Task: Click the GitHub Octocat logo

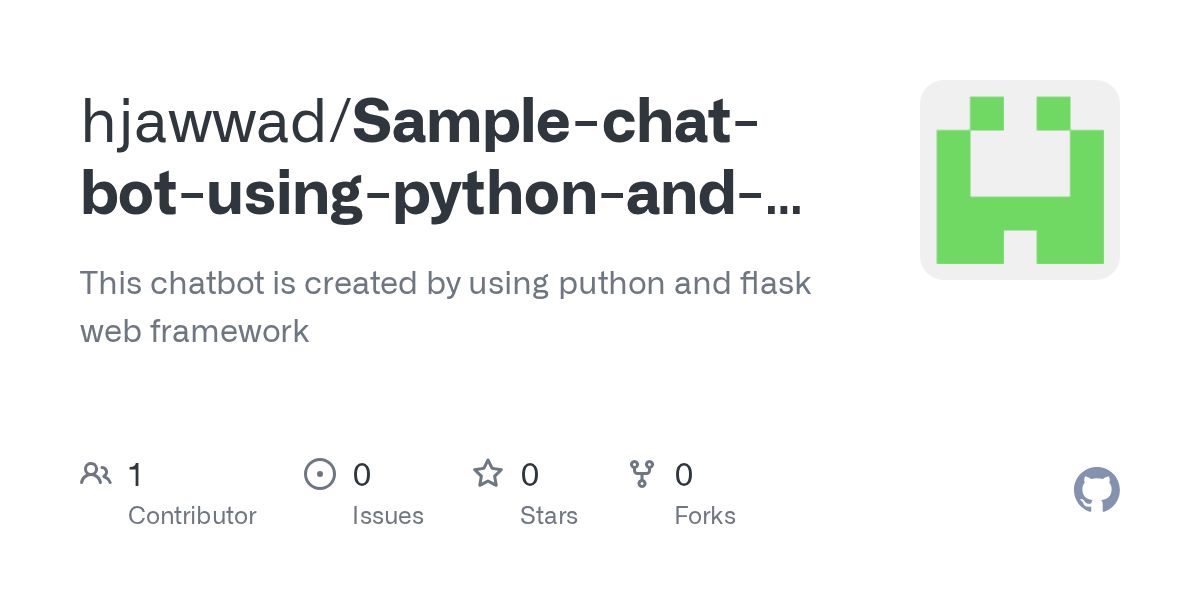Action: 1096,490
